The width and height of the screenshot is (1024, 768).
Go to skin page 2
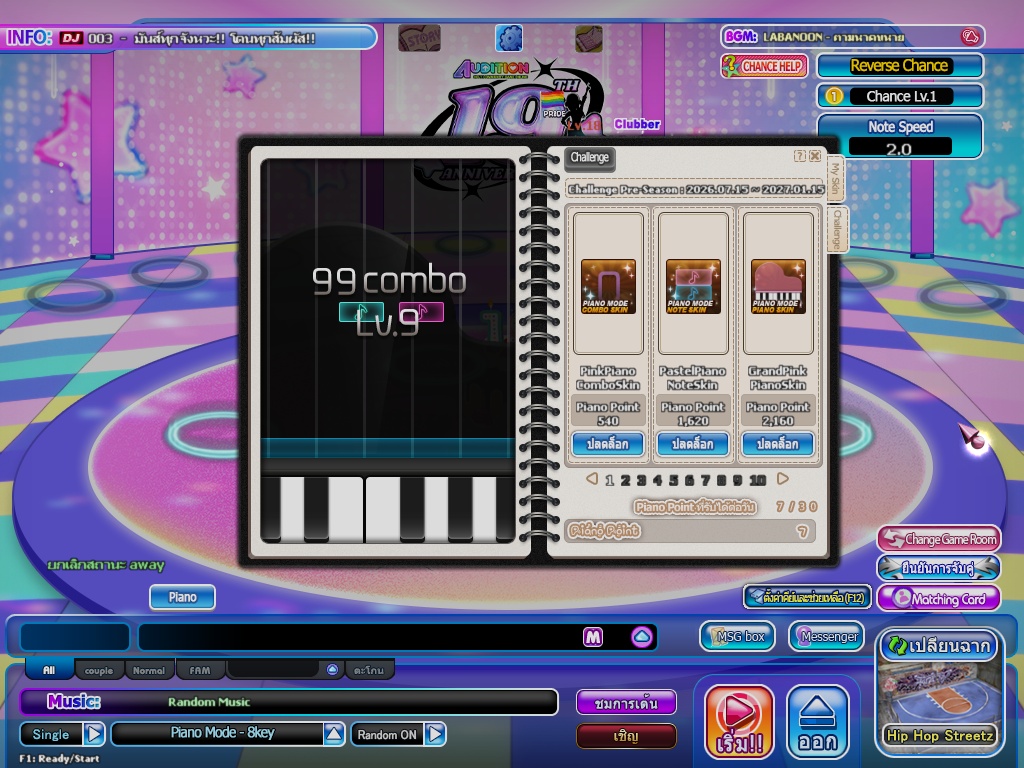[x=625, y=481]
